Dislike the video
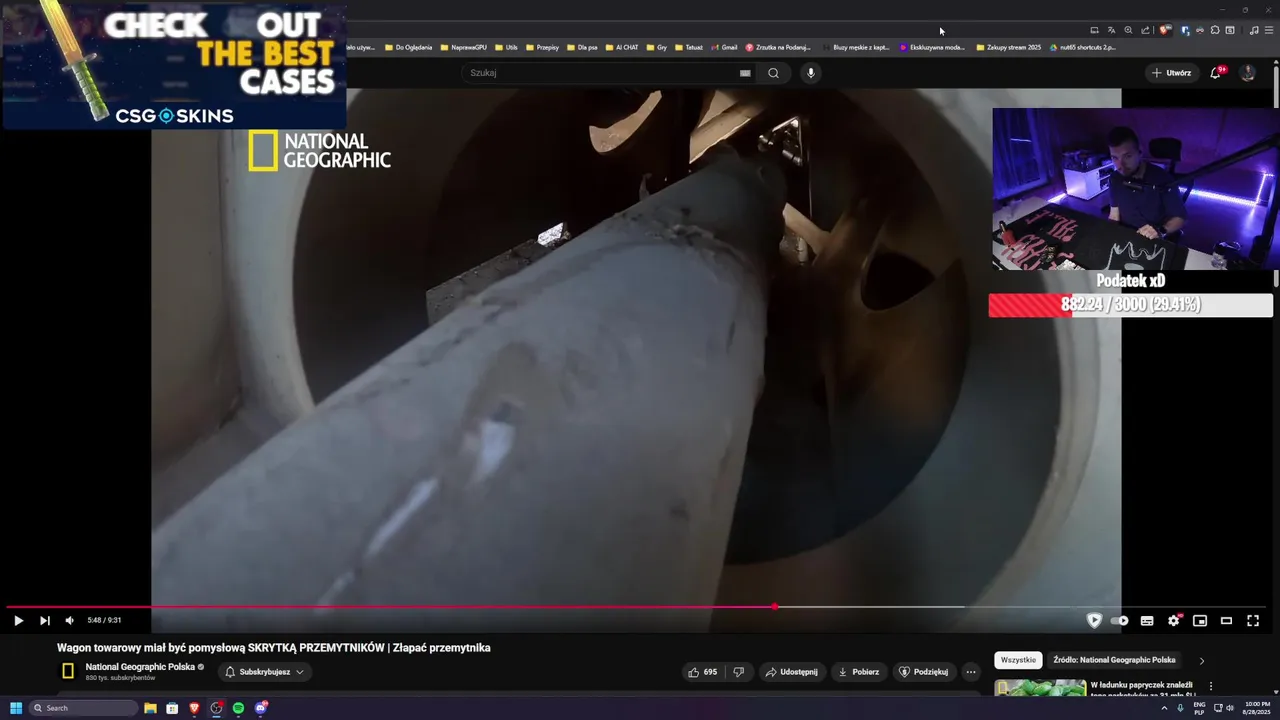 tap(739, 672)
